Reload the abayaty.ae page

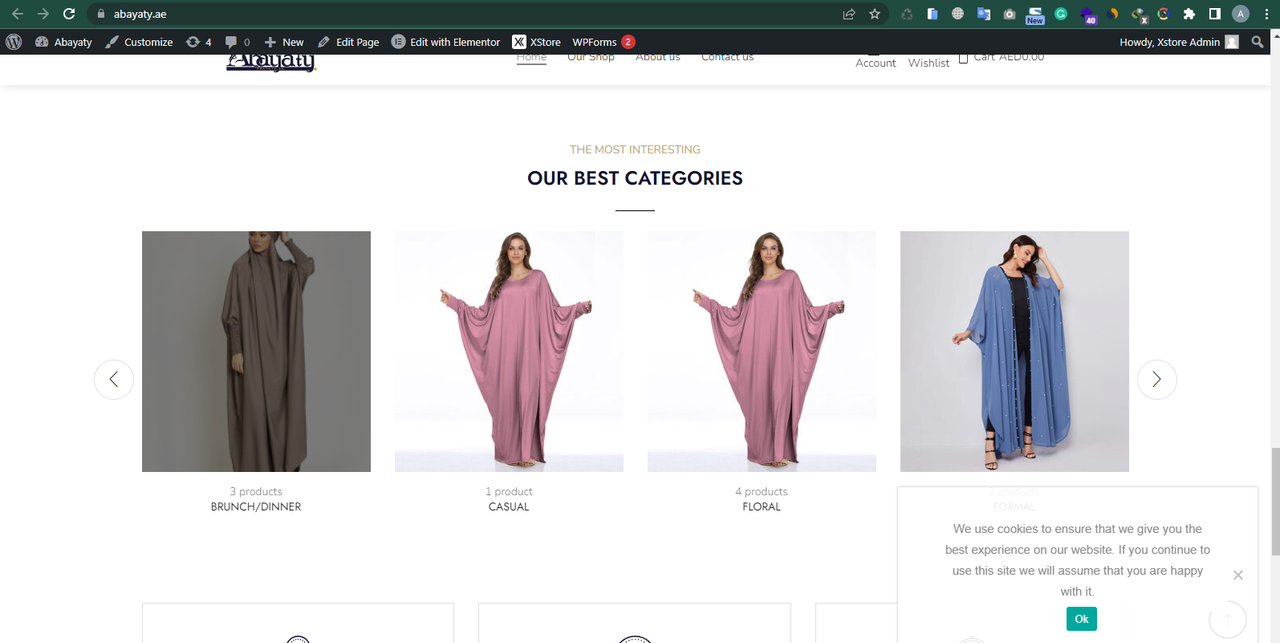tap(69, 14)
